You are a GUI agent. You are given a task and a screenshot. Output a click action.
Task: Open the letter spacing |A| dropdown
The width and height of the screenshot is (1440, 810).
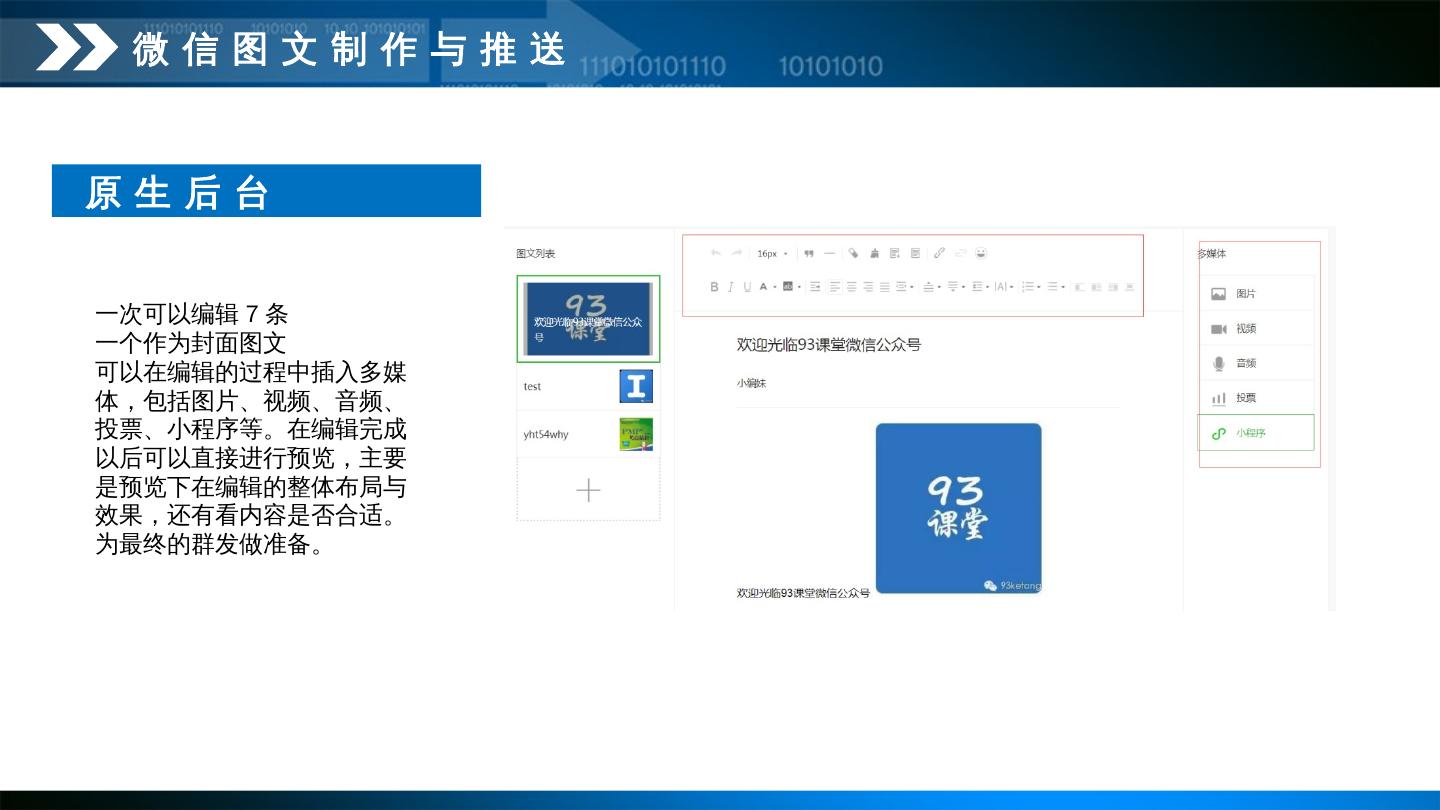(1004, 287)
